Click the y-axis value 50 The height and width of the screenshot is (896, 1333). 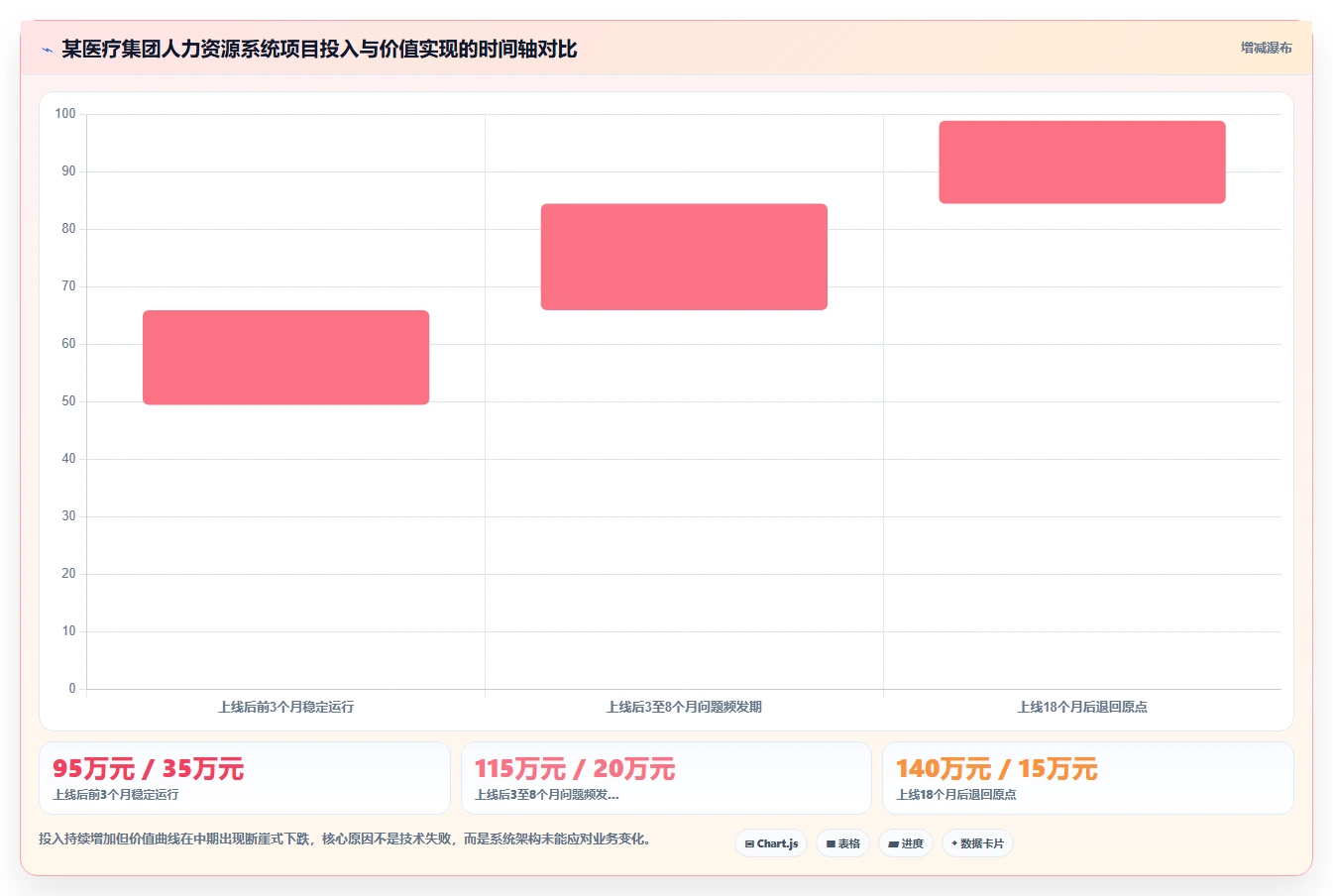[68, 401]
